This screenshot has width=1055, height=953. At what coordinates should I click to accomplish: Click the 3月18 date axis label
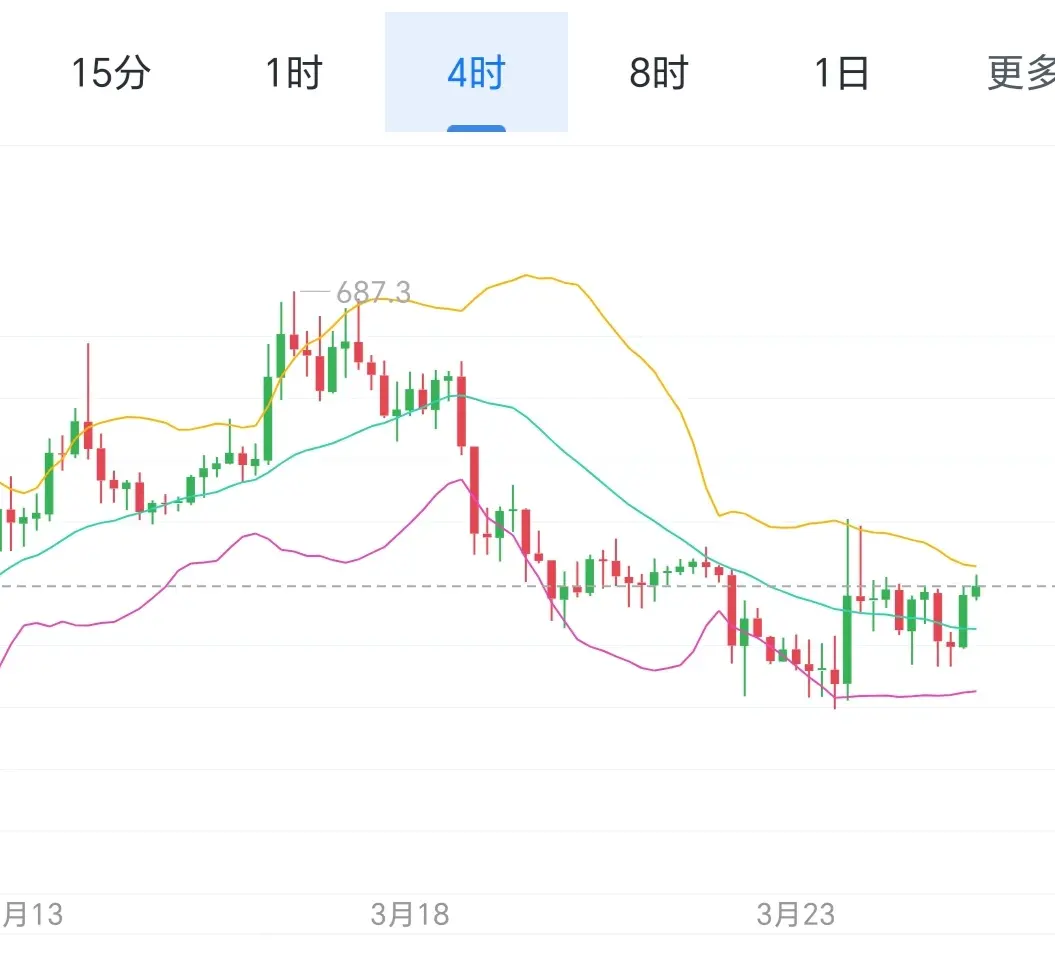[410, 914]
